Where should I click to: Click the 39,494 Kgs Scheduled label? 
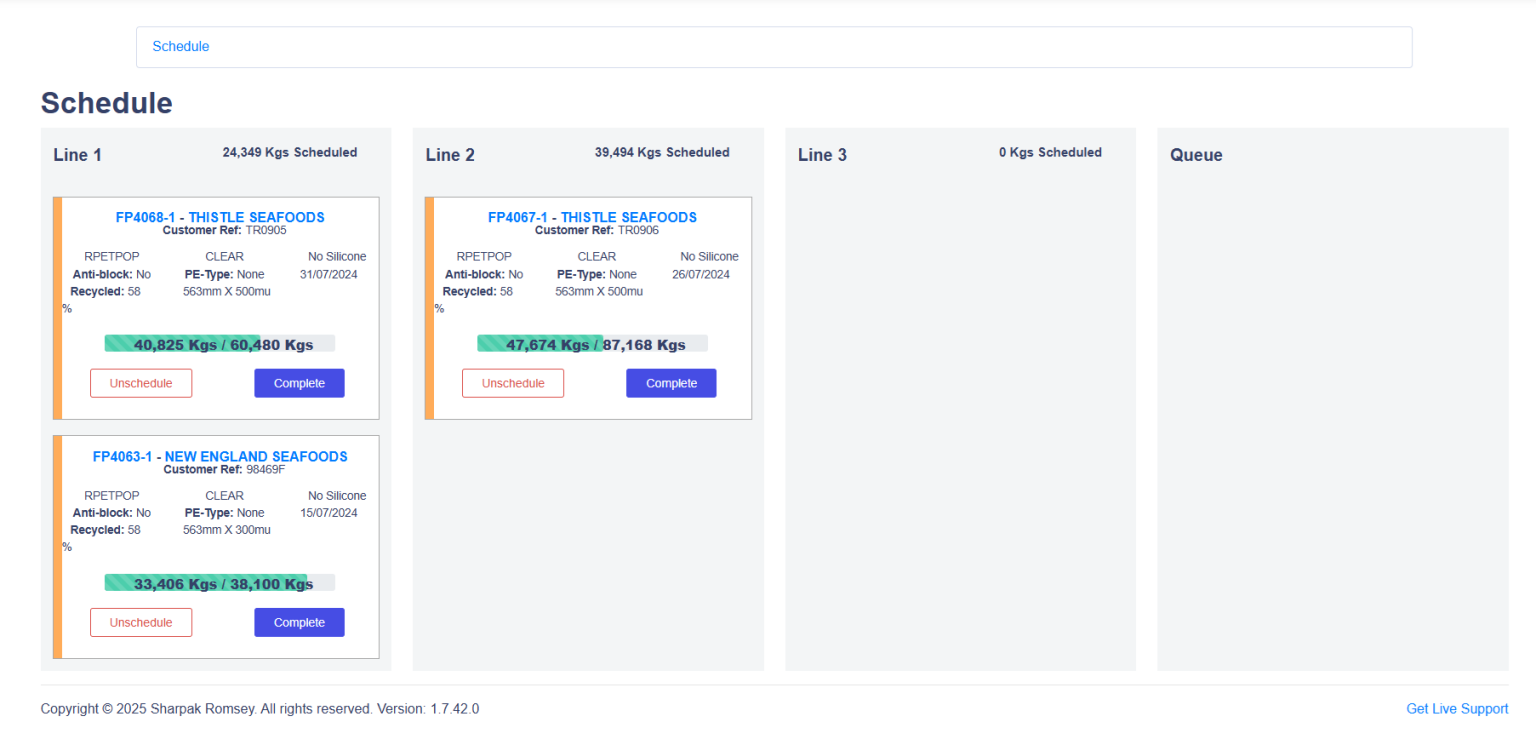pyautogui.click(x=662, y=153)
